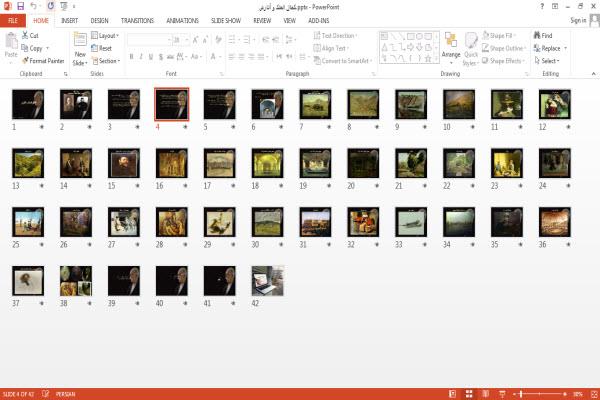
Task: Click the spell check icon in status bar
Action: coord(46,393)
